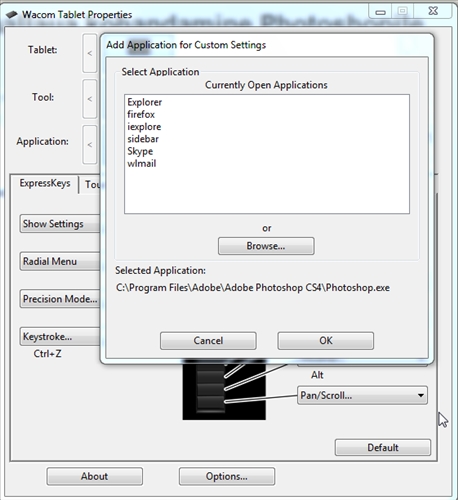
Task: Click the ExpressKeys tablet diagram image
Action: tap(224, 389)
